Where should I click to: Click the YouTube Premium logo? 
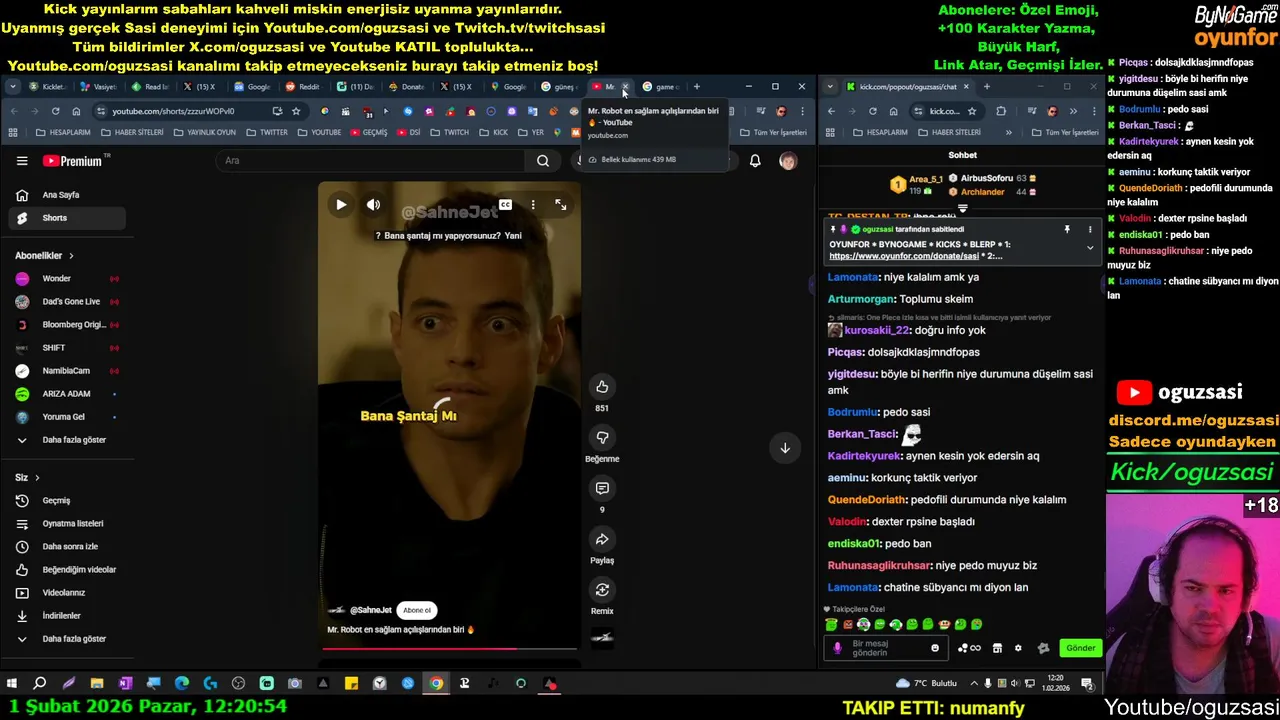(x=73, y=160)
